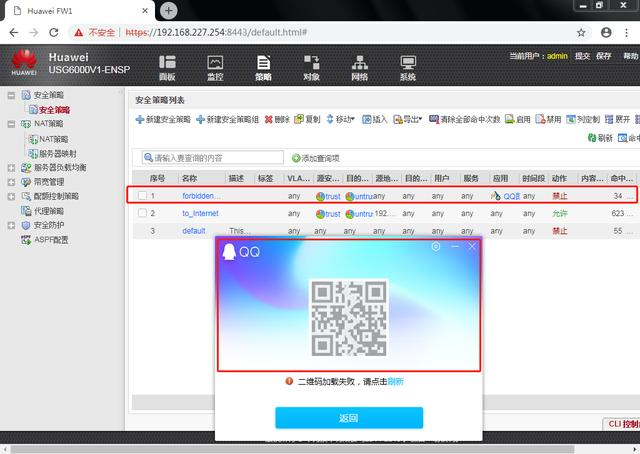Click the QQ settings gear icon
The height and width of the screenshot is (454, 640).
pyautogui.click(x=436, y=246)
